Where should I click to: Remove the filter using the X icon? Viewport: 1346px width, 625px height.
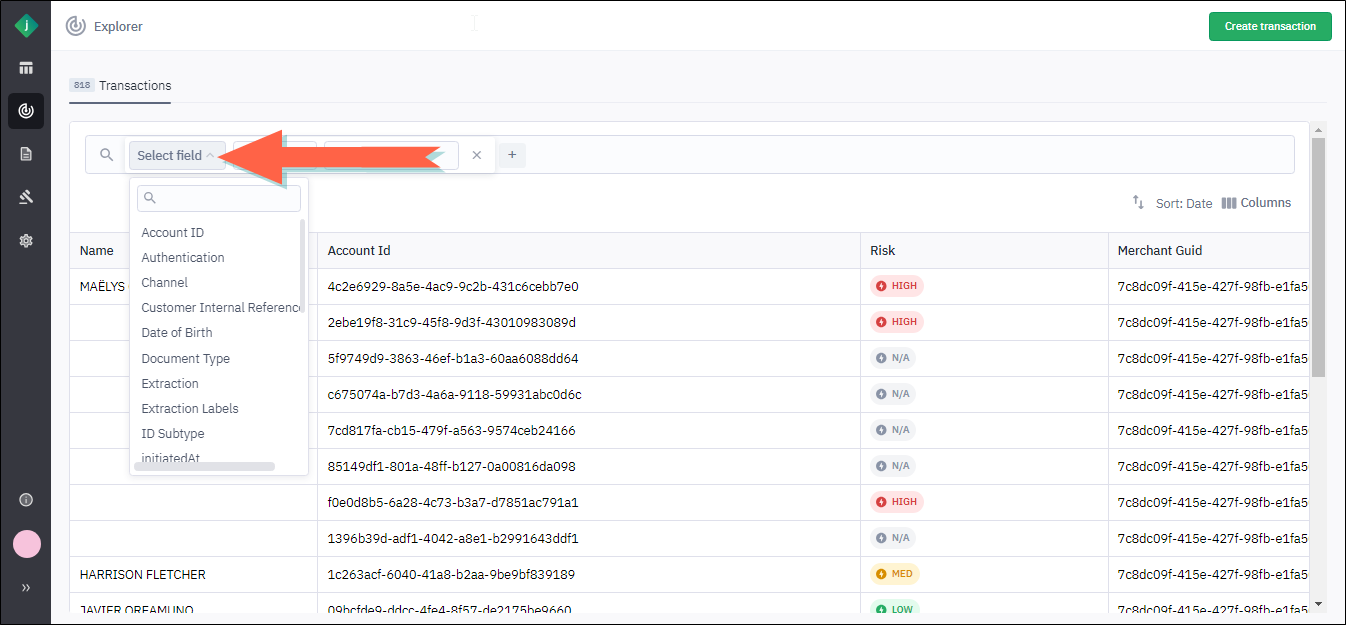point(477,155)
